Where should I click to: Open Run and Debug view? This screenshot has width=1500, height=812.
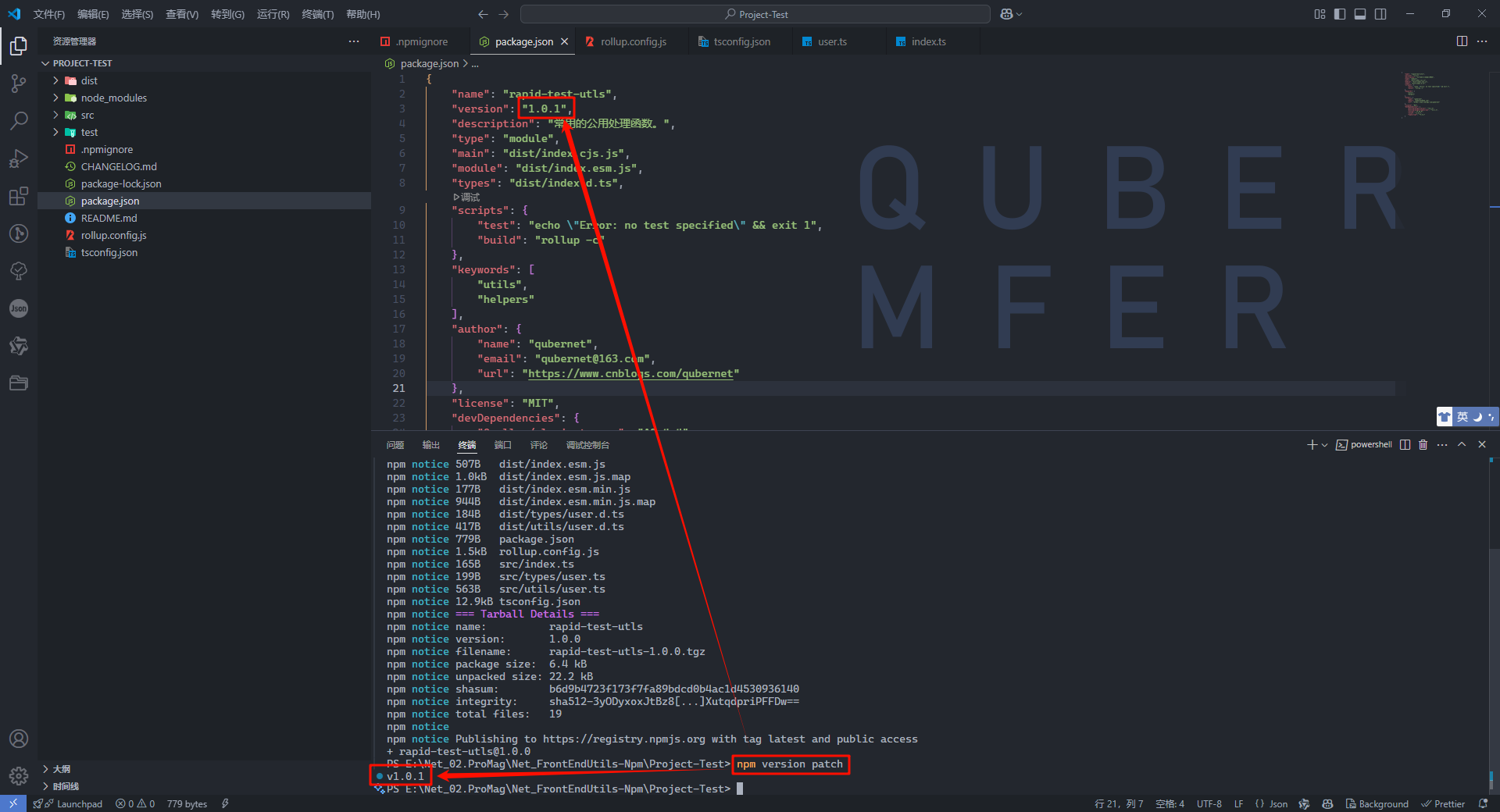click(x=19, y=158)
